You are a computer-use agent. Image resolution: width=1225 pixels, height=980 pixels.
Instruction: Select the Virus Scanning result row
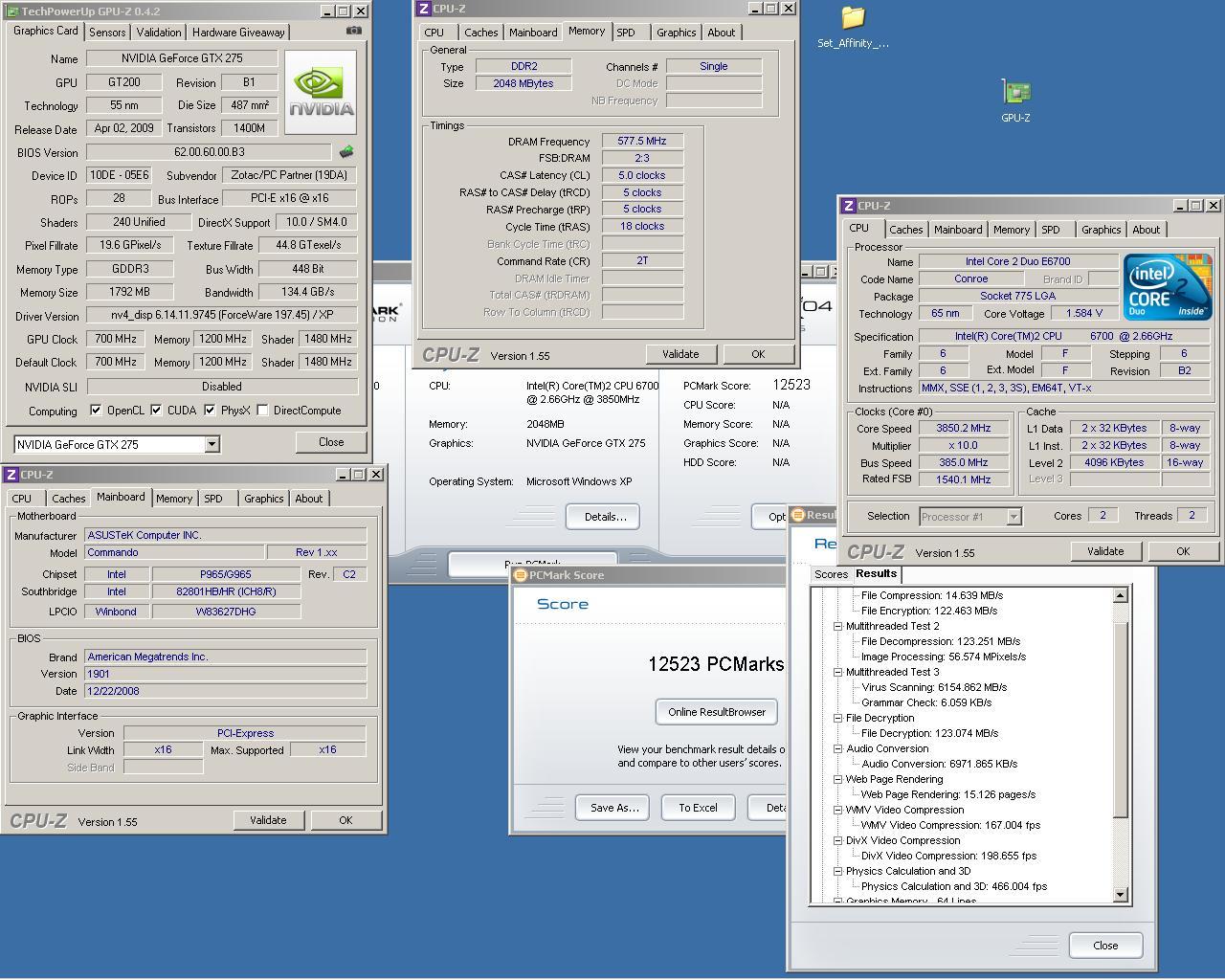934,687
